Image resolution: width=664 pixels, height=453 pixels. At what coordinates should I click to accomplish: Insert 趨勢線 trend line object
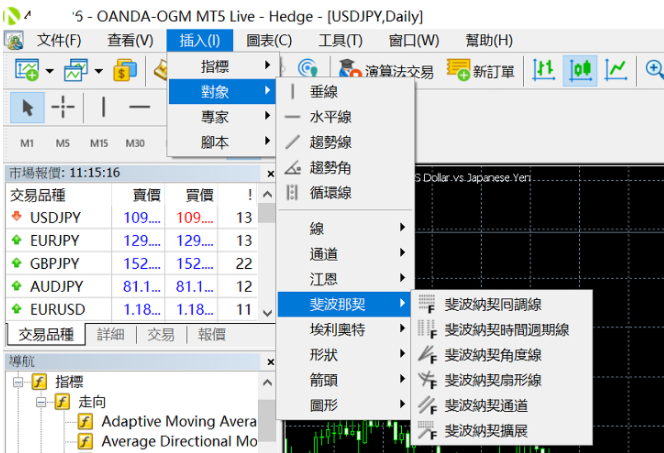[x=345, y=142]
